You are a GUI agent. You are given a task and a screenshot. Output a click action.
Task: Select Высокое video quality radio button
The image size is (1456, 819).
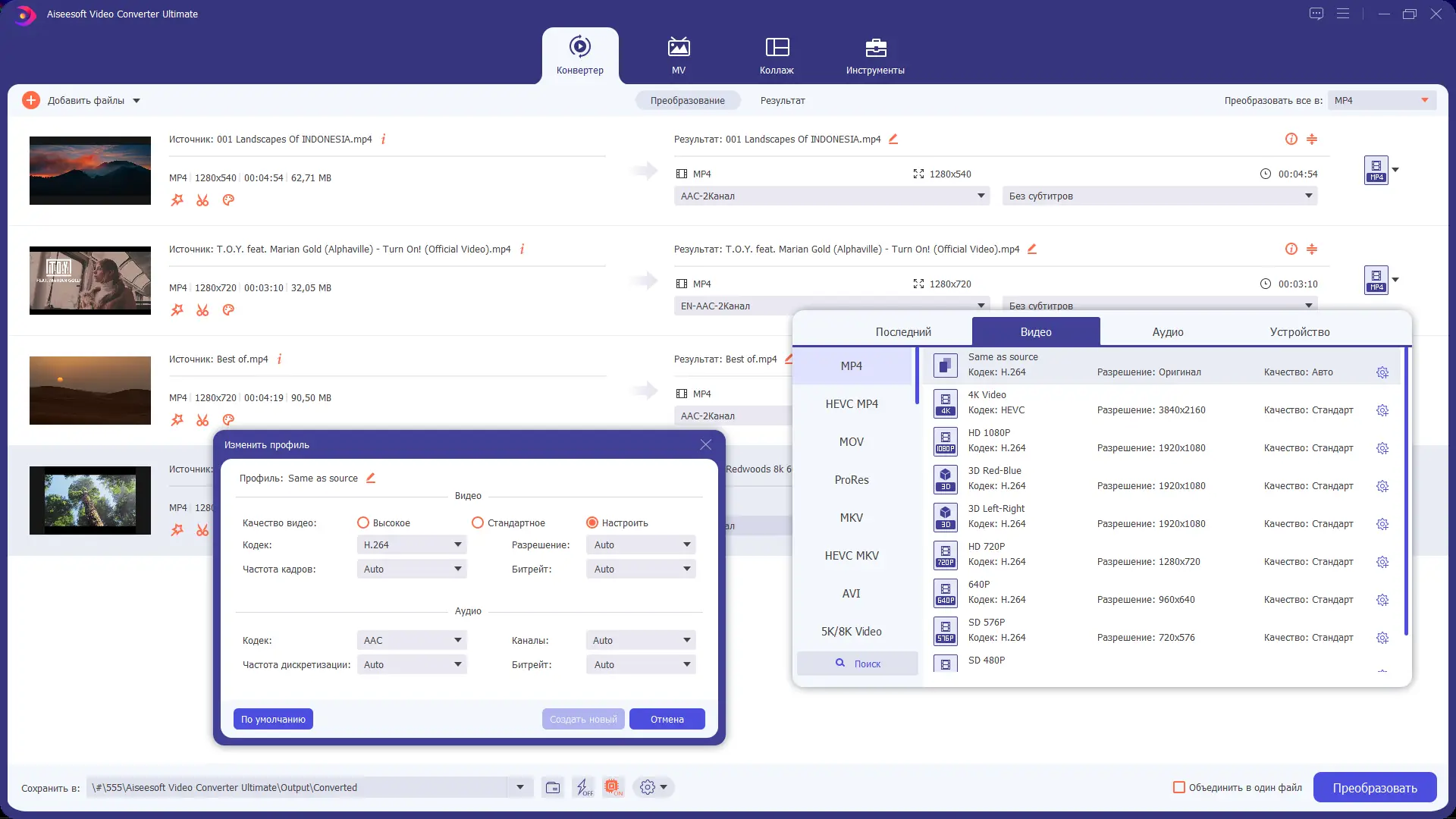tap(363, 523)
